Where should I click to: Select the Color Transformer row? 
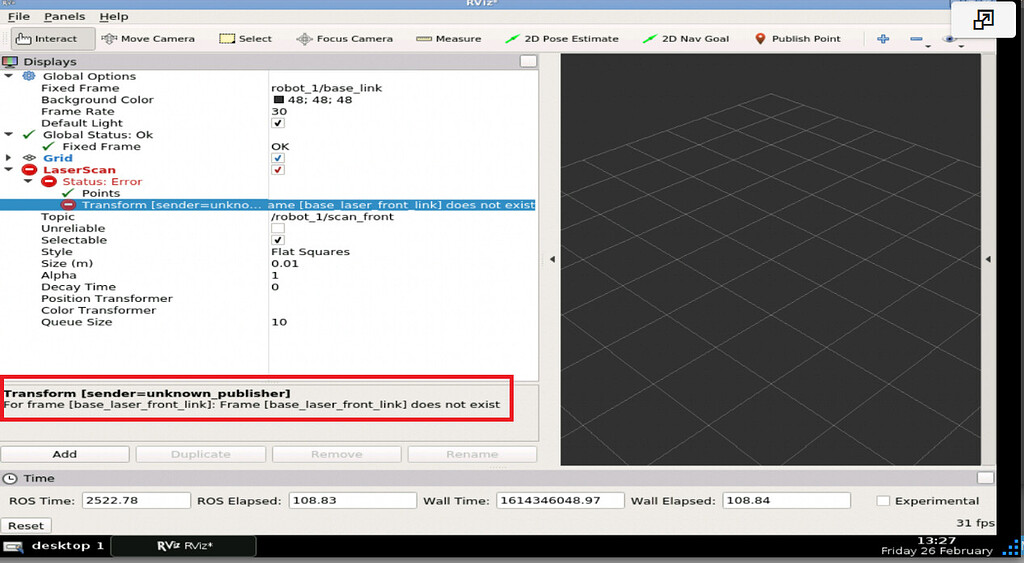click(269, 310)
